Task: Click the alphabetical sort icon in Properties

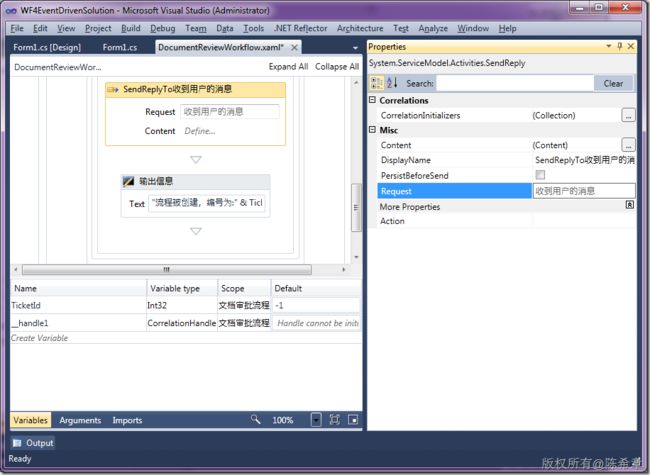Action: pyautogui.click(x=392, y=83)
